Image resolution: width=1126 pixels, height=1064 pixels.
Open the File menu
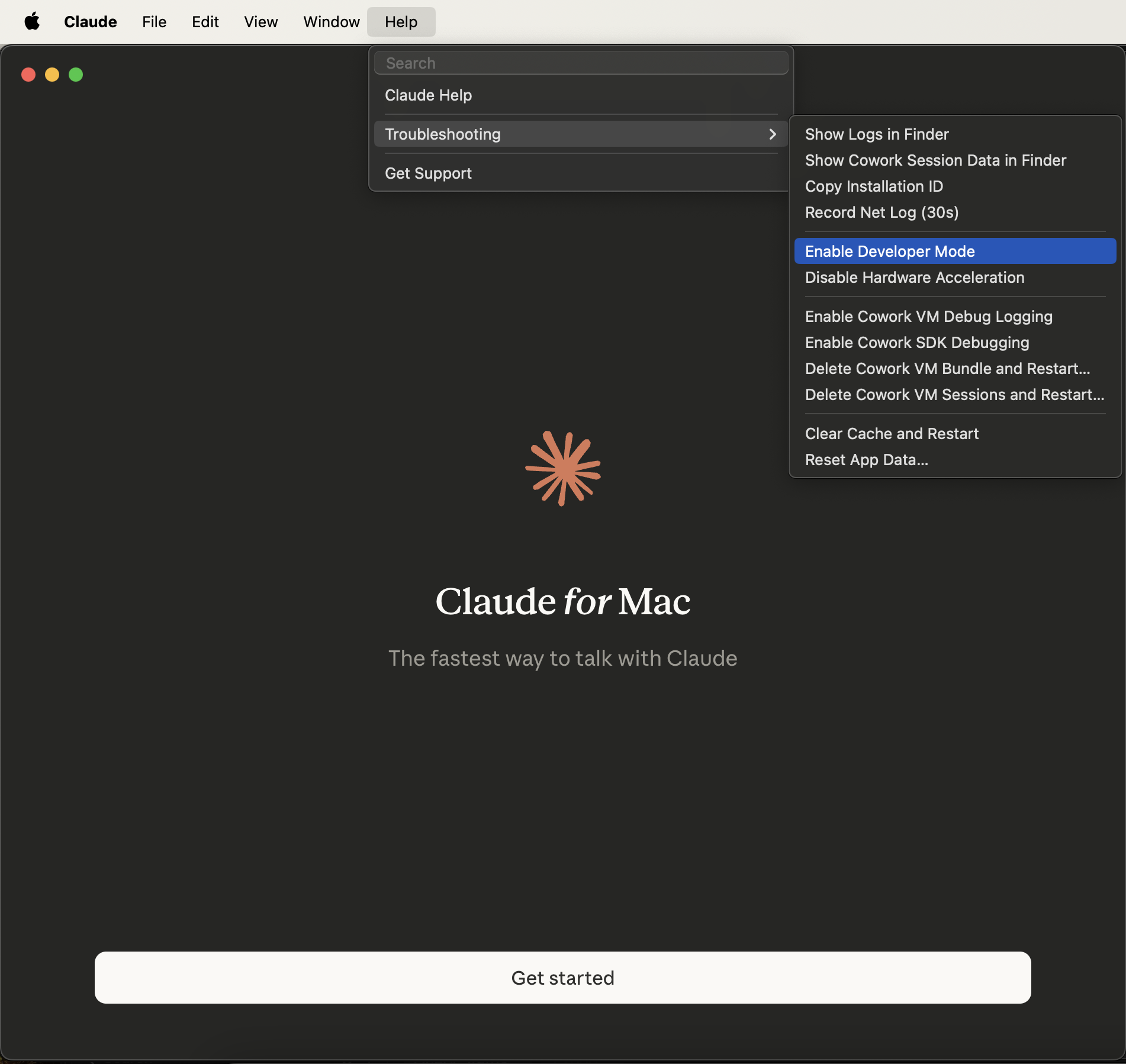(x=154, y=21)
